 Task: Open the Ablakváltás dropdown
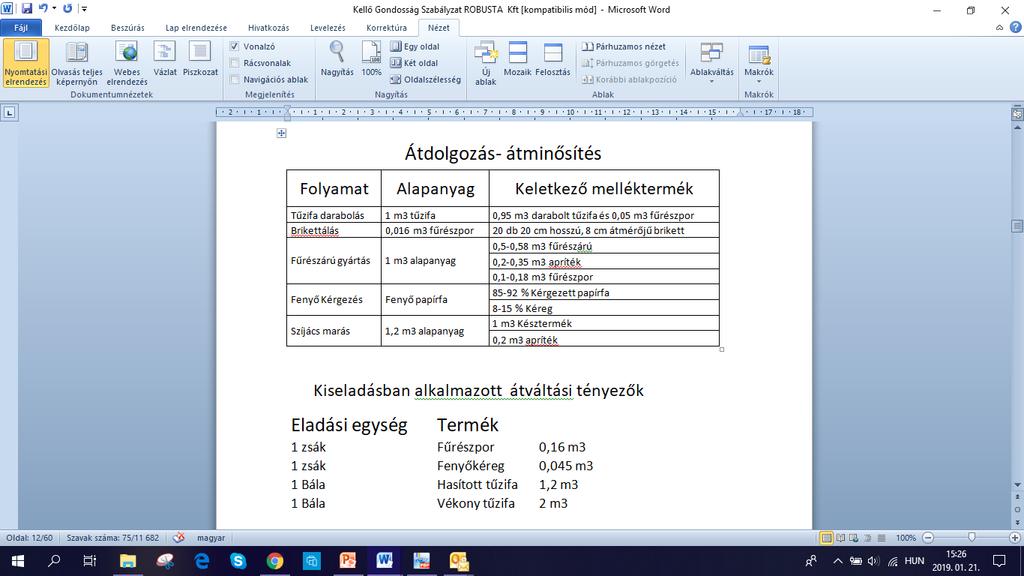click(712, 63)
